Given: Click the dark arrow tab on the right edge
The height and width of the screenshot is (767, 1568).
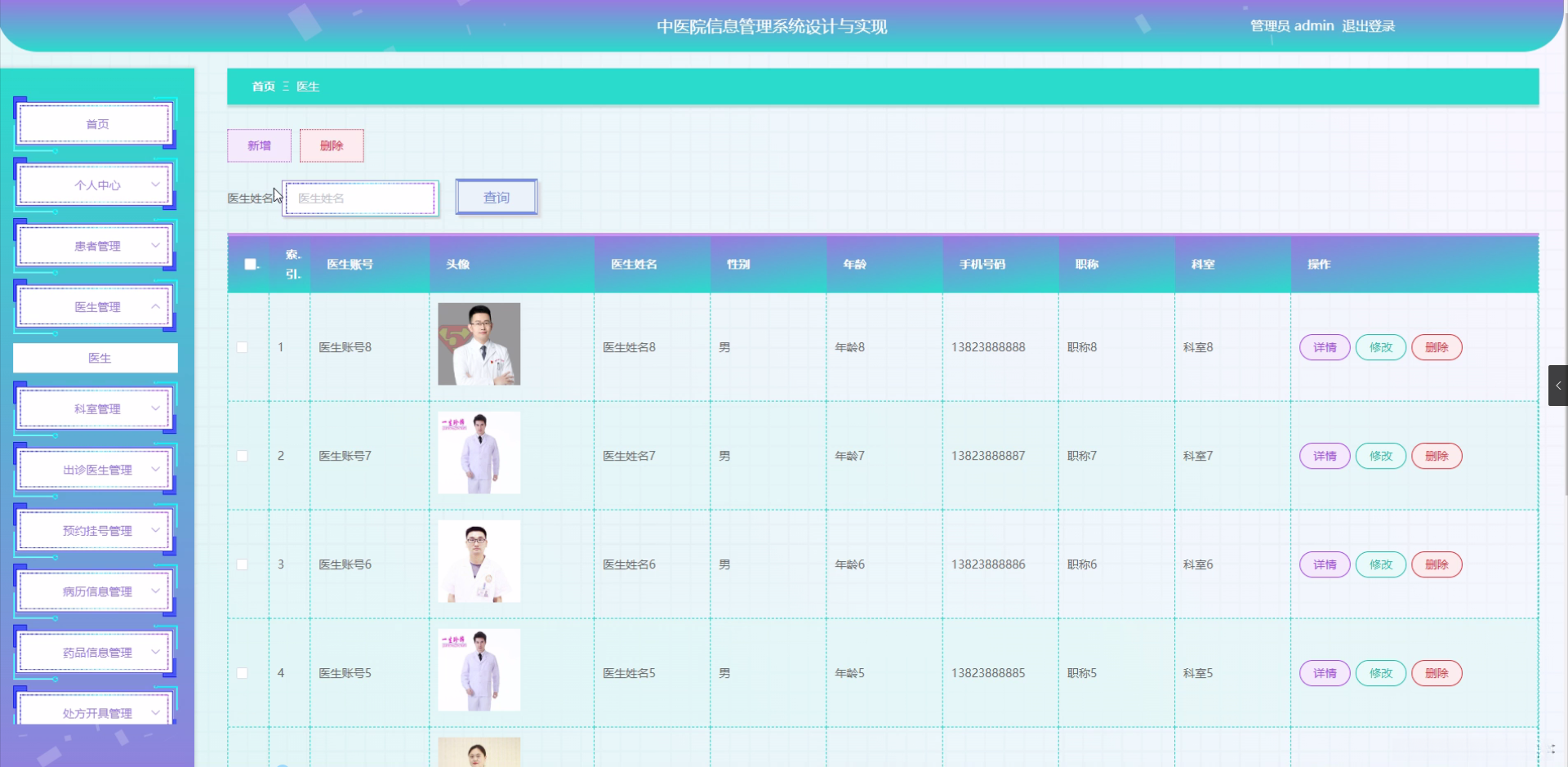Looking at the screenshot, I should click(1557, 386).
